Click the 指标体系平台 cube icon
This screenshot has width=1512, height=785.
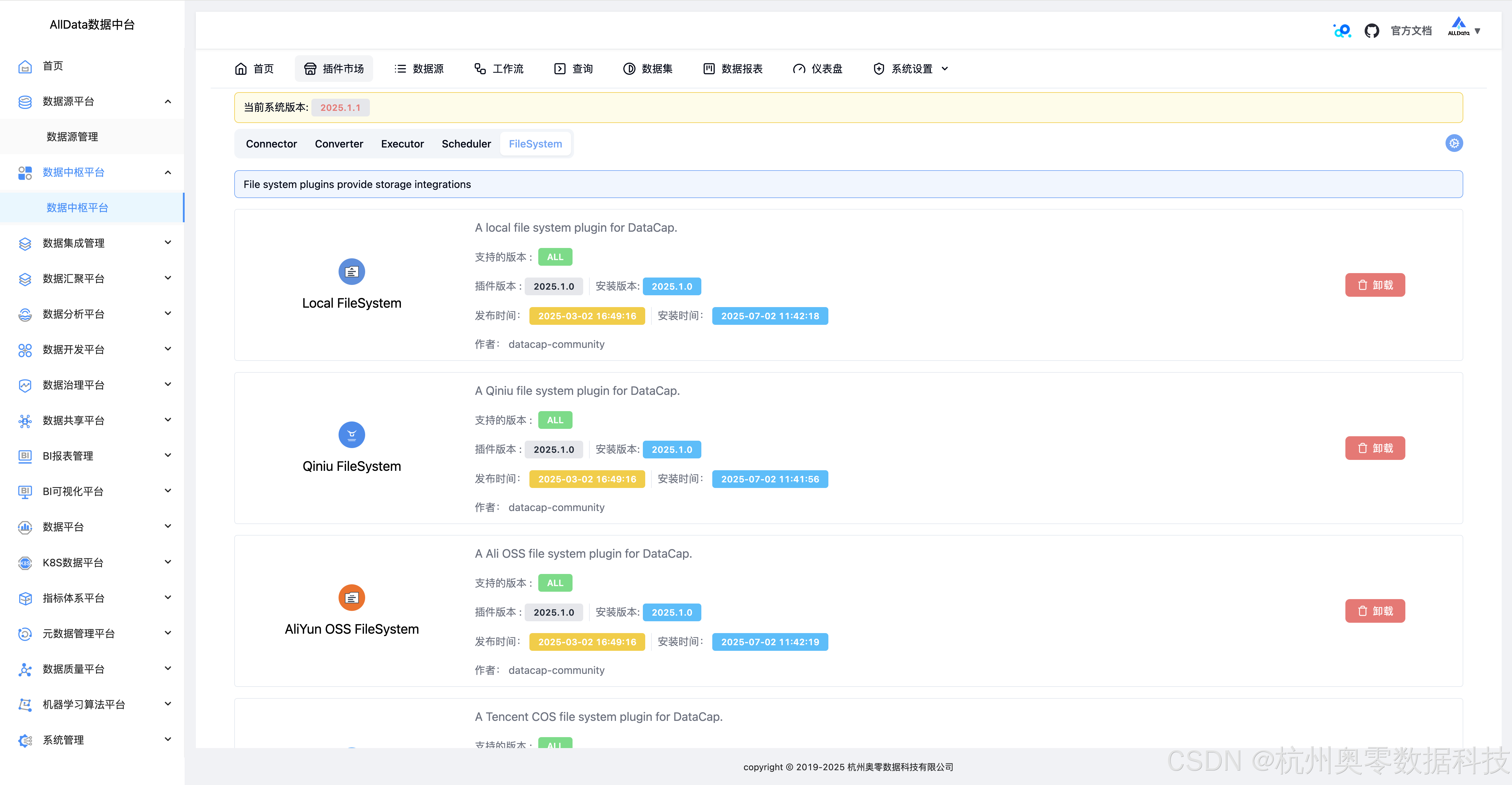tap(25, 598)
